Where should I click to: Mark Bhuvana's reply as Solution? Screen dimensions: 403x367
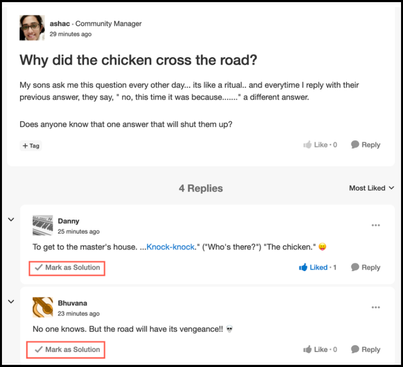tap(66, 350)
